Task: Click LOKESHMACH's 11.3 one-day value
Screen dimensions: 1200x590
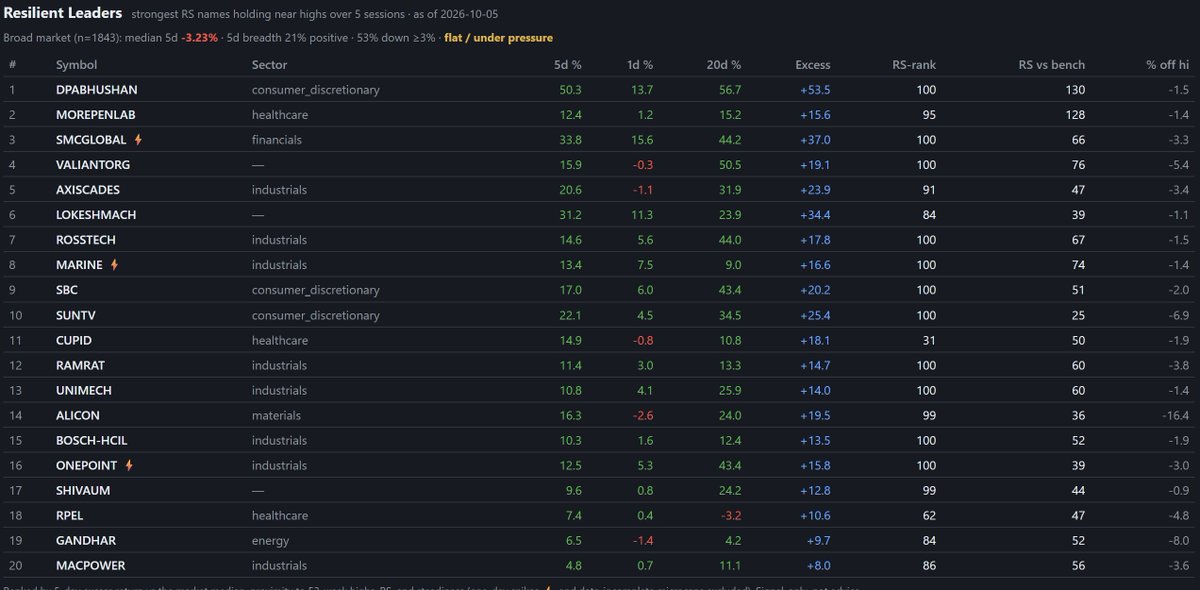Action: point(641,215)
